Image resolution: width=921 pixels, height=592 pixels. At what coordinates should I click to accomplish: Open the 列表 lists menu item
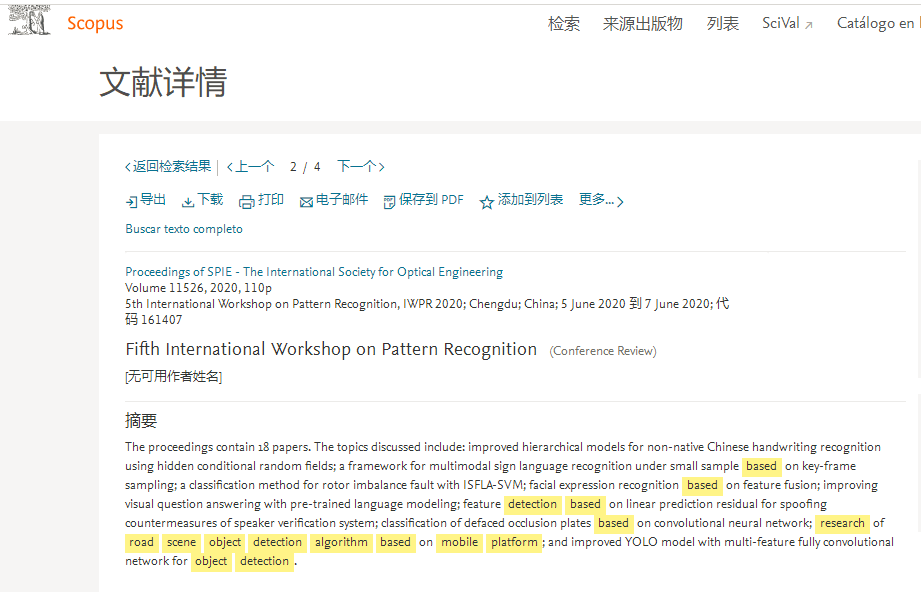pyautogui.click(x=723, y=24)
